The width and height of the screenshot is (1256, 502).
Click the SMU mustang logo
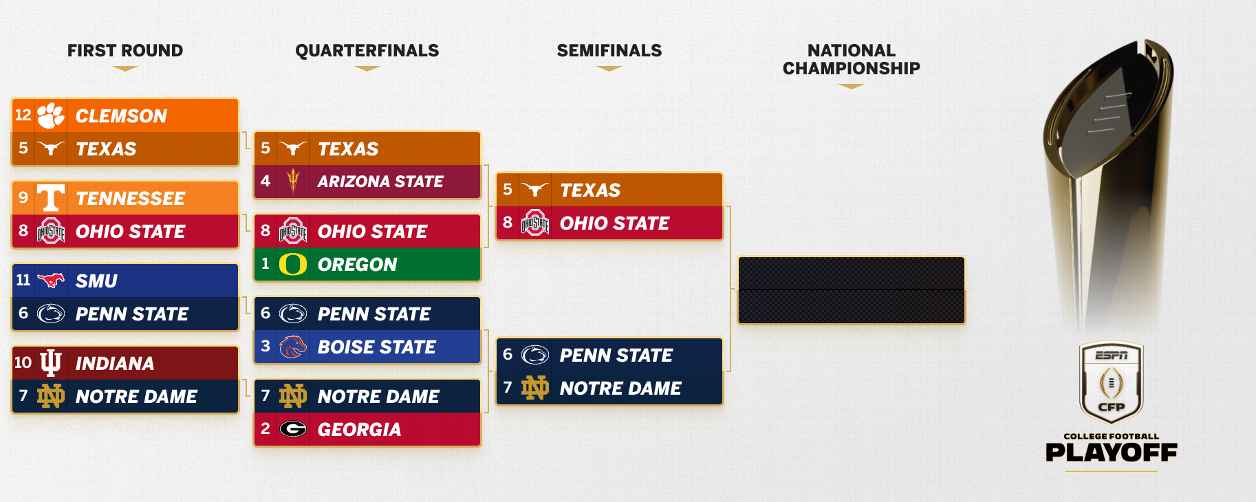click(x=51, y=281)
